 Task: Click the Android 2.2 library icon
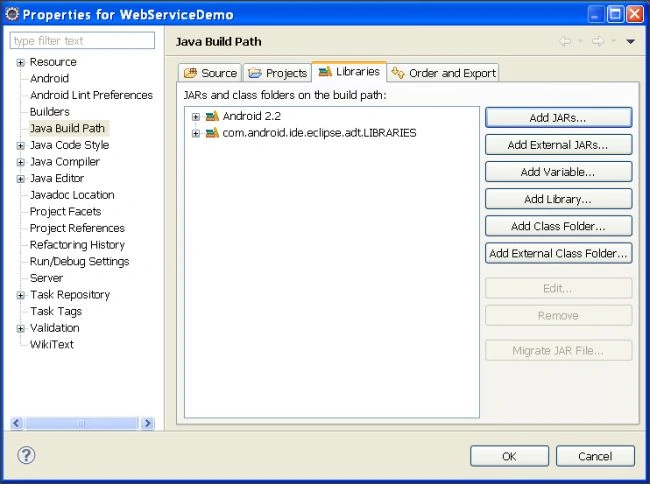tap(212, 116)
